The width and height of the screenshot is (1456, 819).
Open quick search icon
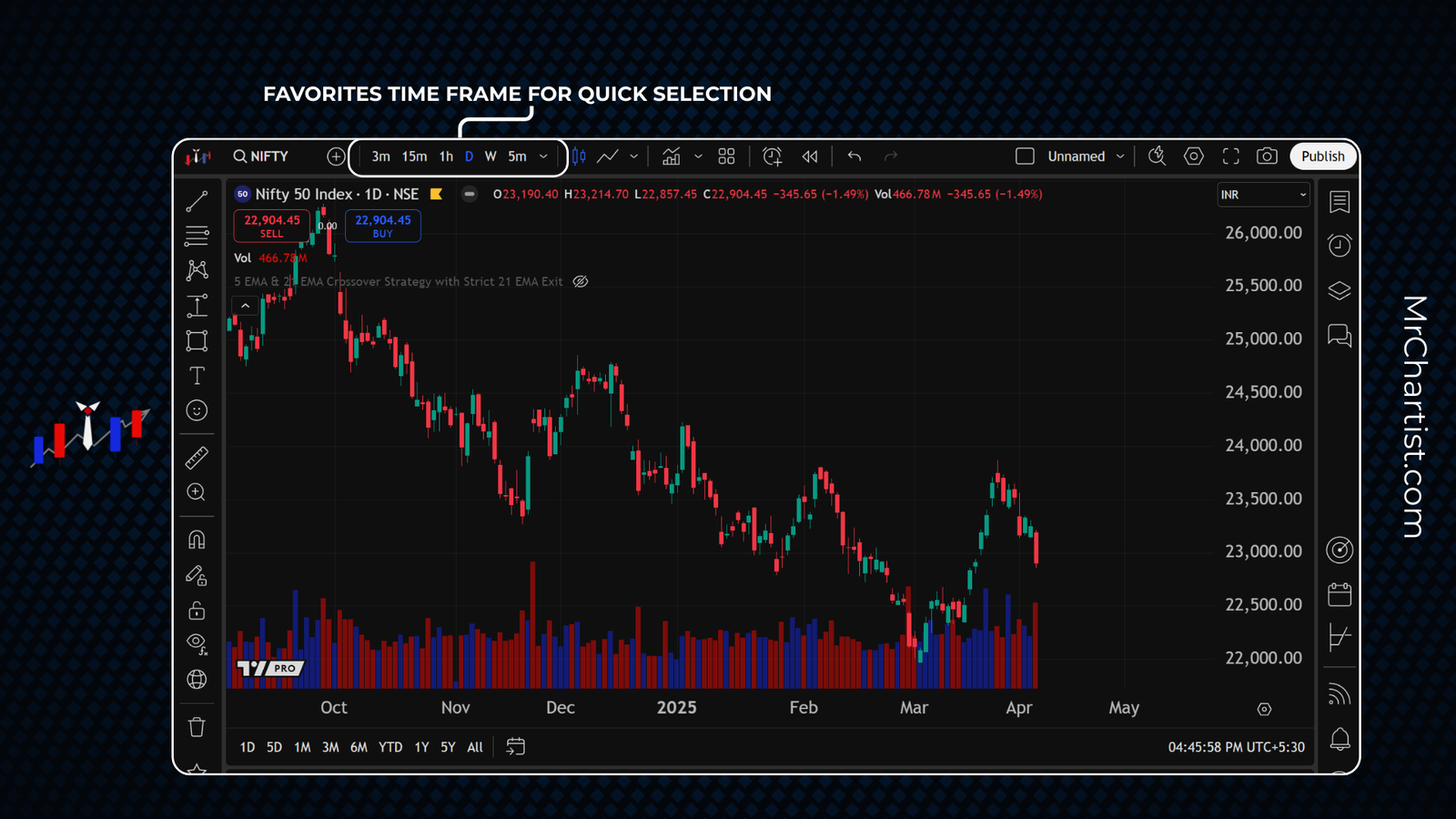tap(1157, 157)
